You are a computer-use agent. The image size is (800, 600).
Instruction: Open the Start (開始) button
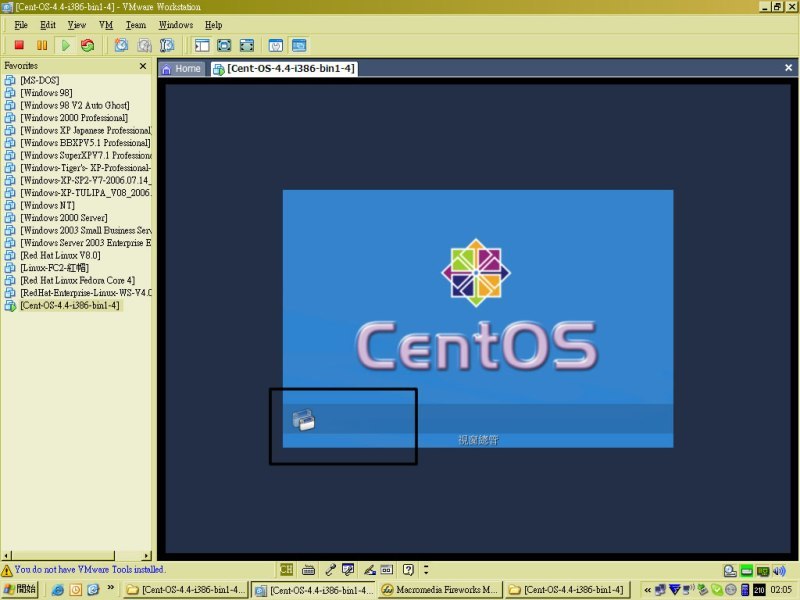pyautogui.click(x=19, y=590)
